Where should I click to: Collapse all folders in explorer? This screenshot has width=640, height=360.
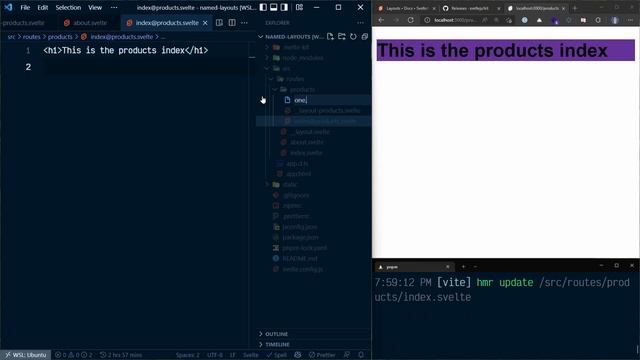[364, 37]
